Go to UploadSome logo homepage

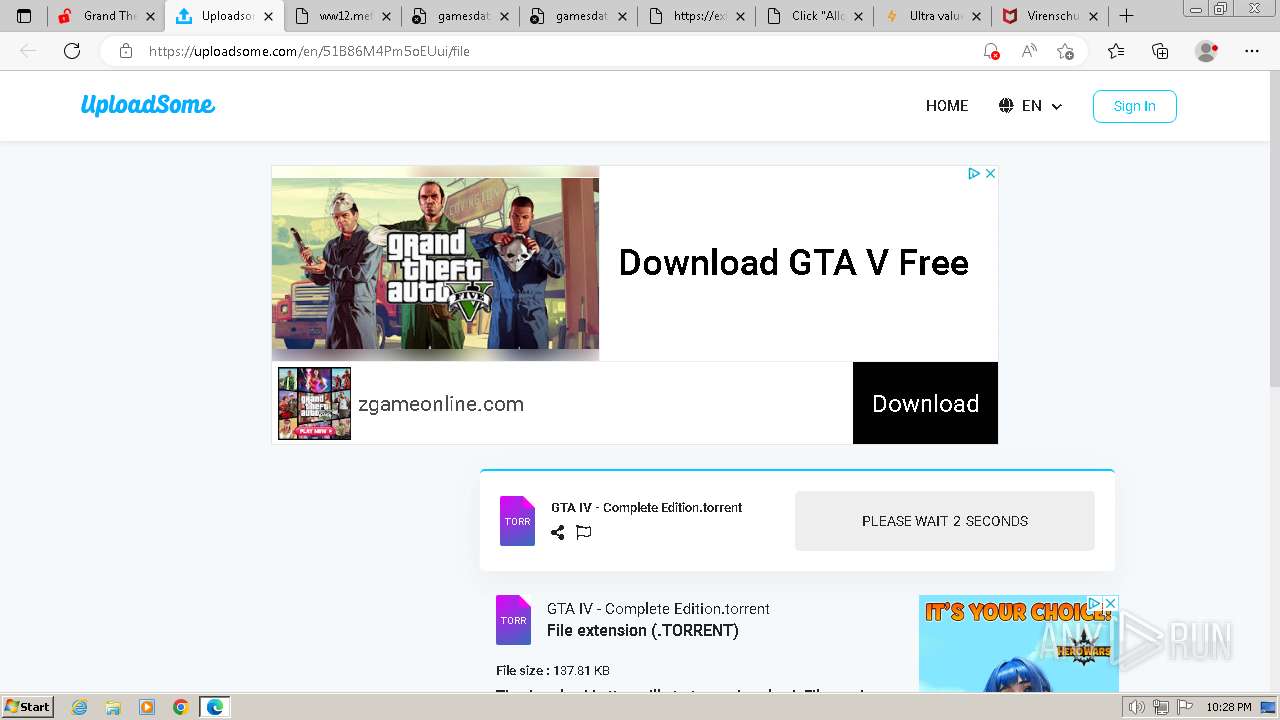[148, 105]
